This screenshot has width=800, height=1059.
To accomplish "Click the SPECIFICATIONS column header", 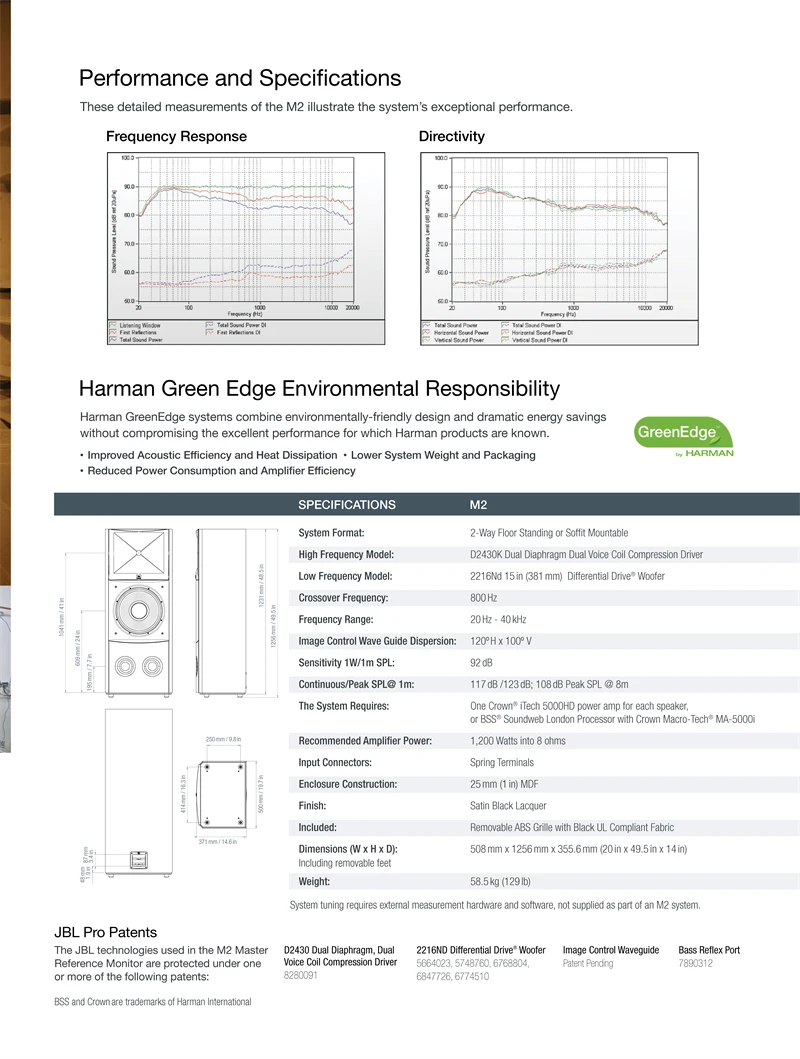I will [x=347, y=505].
